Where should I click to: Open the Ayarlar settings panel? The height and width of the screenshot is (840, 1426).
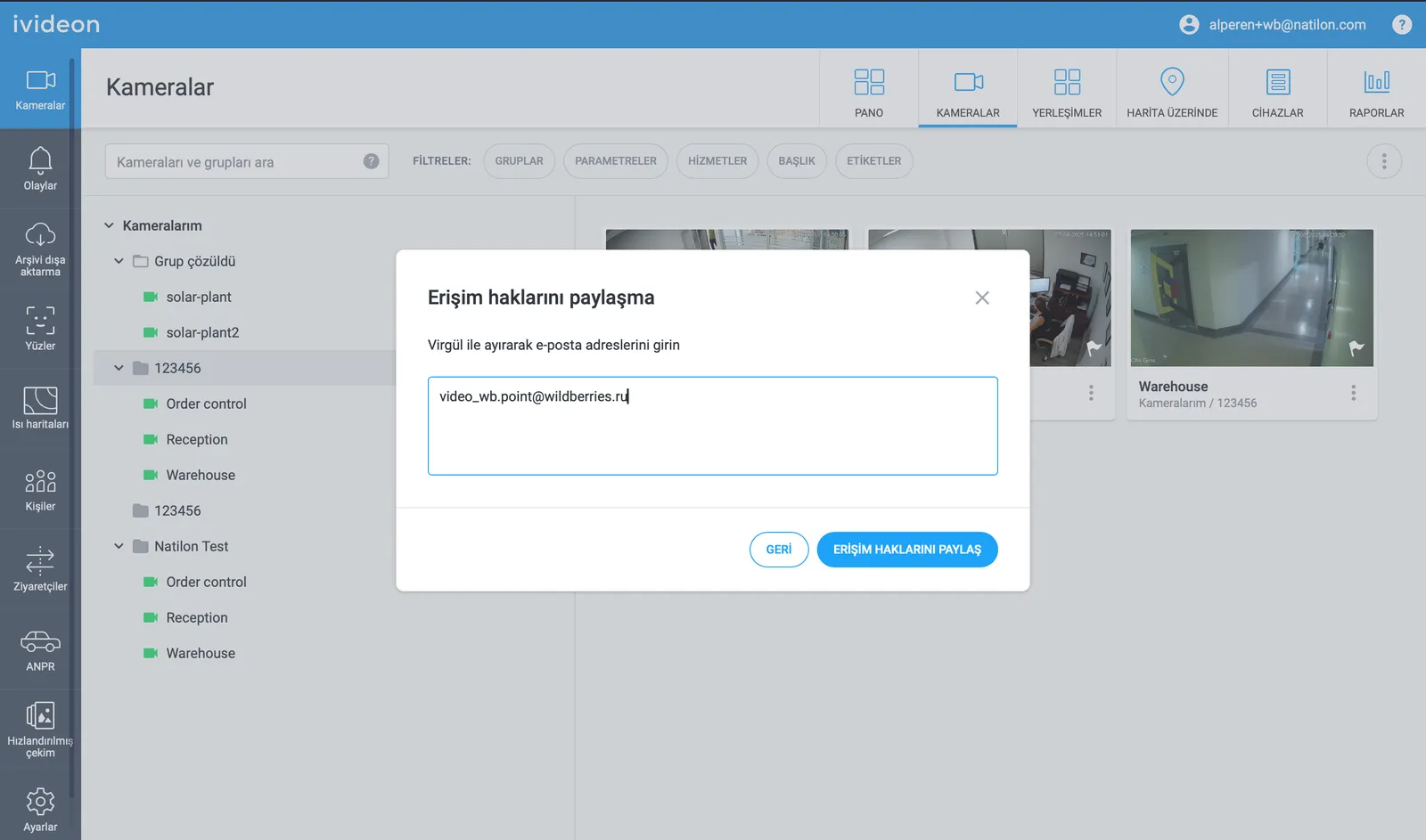coord(39,808)
